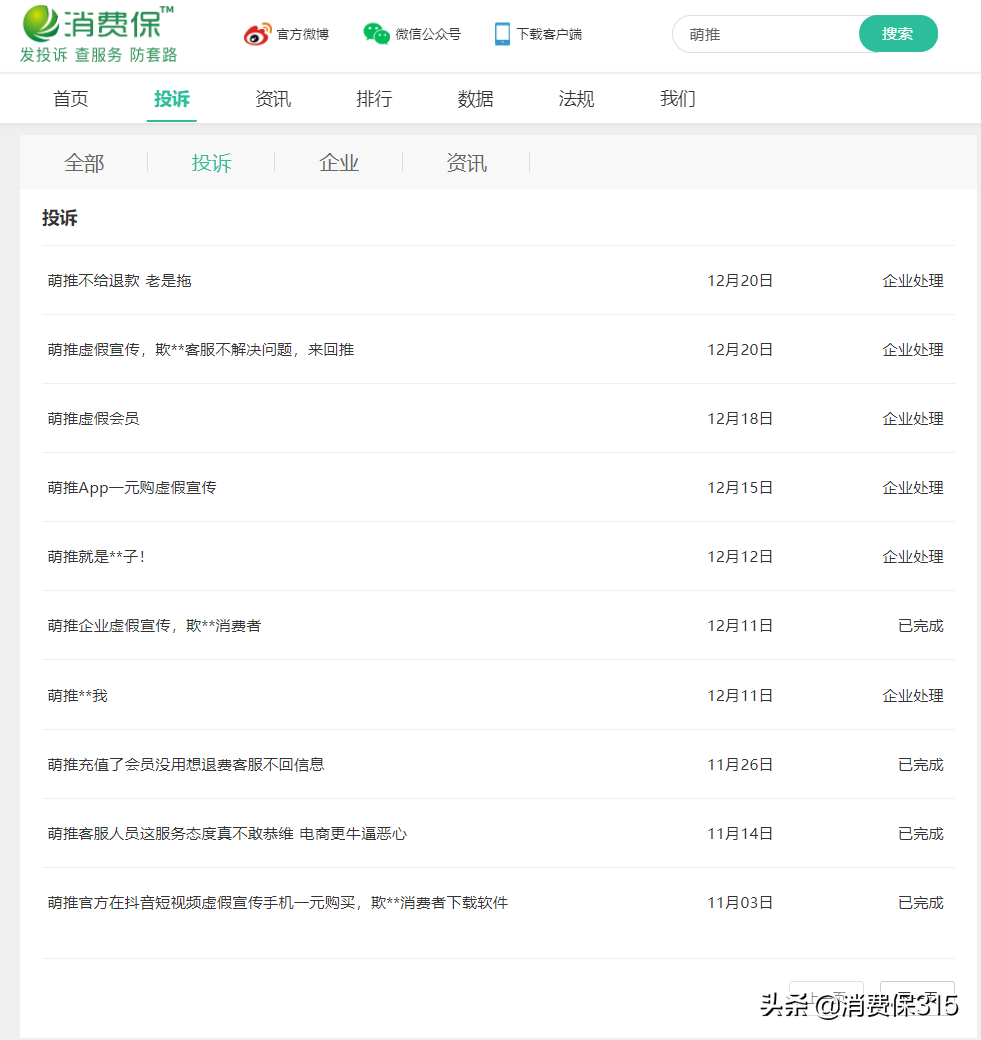Click the 11月14日 date cell

click(x=740, y=834)
